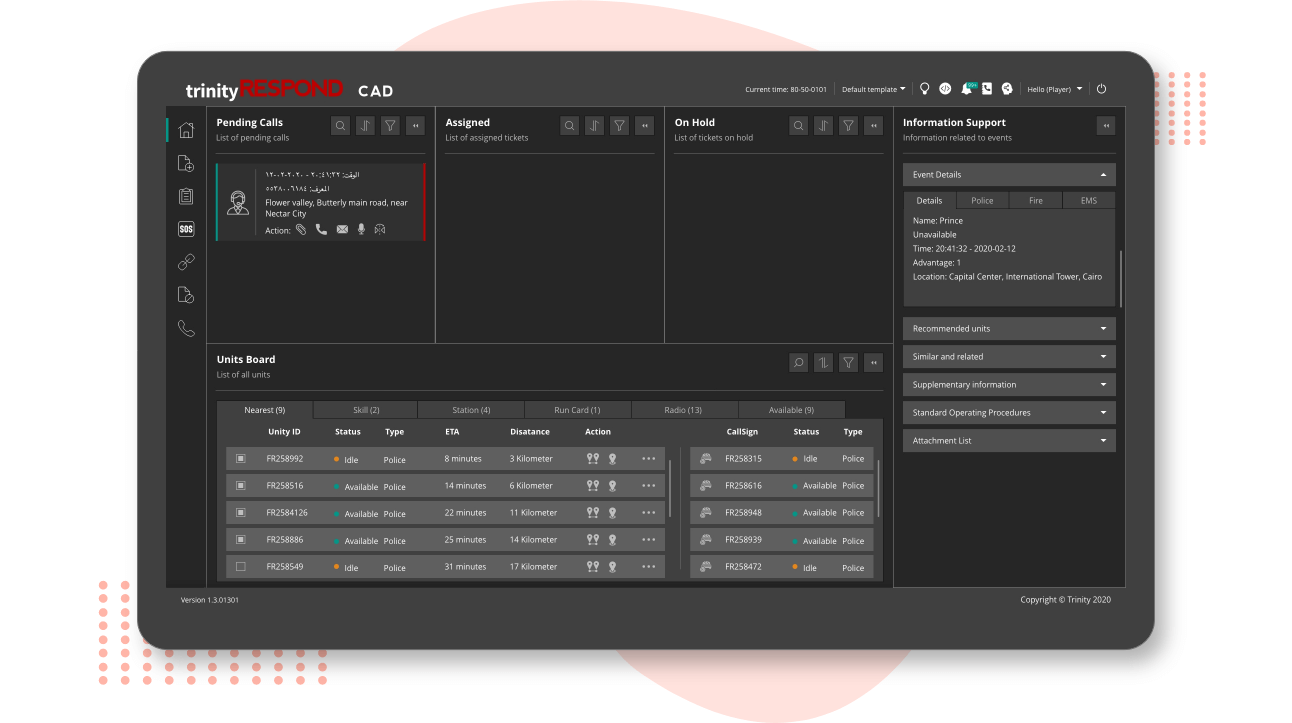Click the power logout icon
Image resolution: width=1292 pixels, height=723 pixels.
1102,88
